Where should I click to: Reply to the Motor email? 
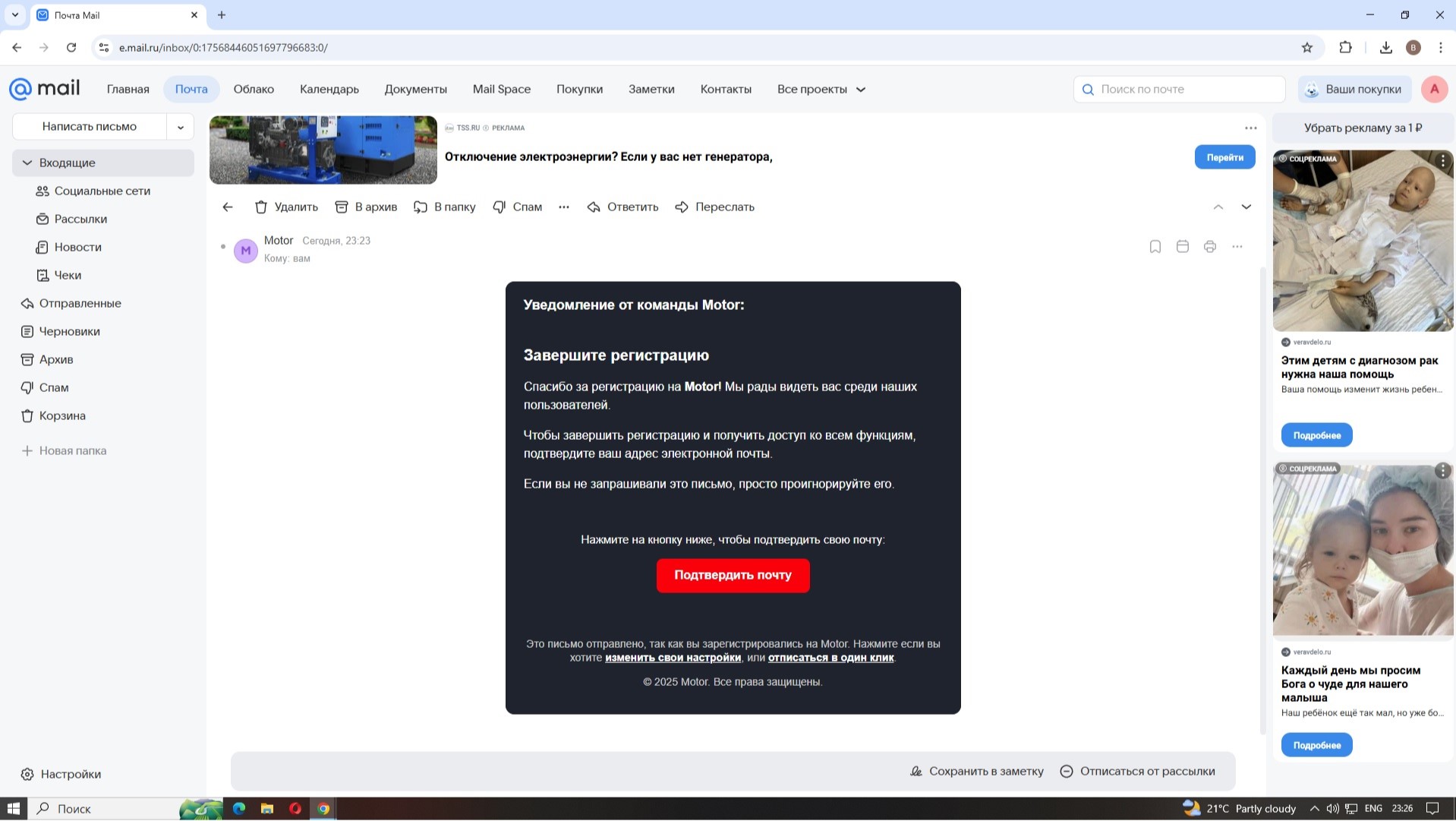pos(622,207)
